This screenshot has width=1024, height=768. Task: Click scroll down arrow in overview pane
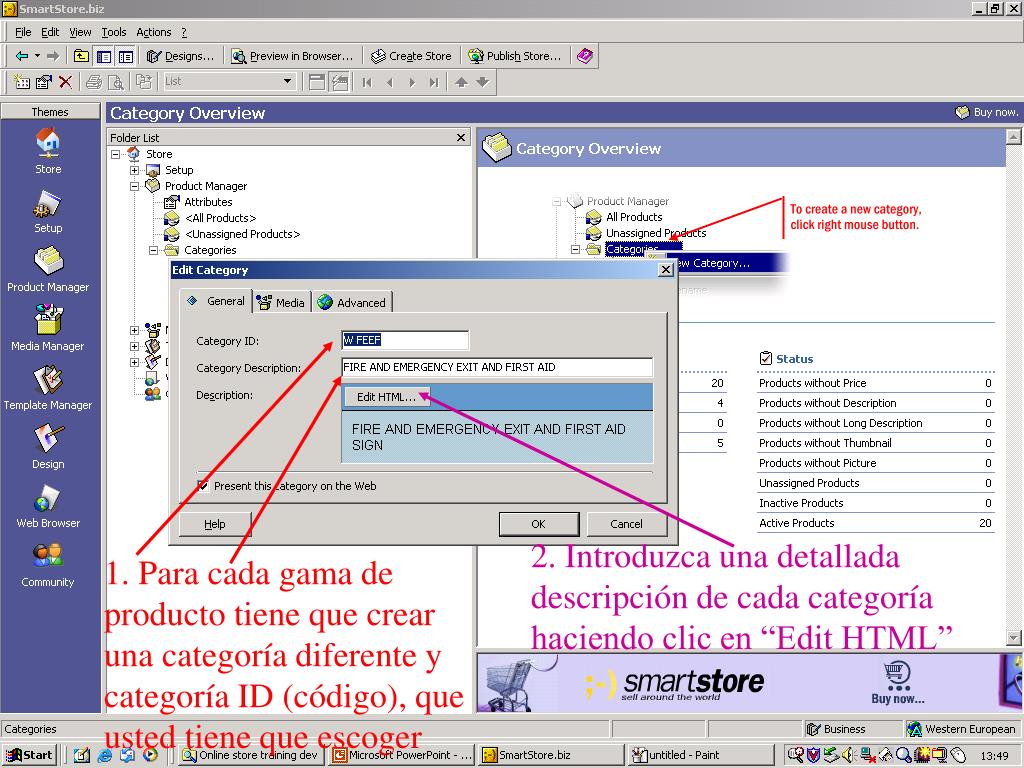1013,637
